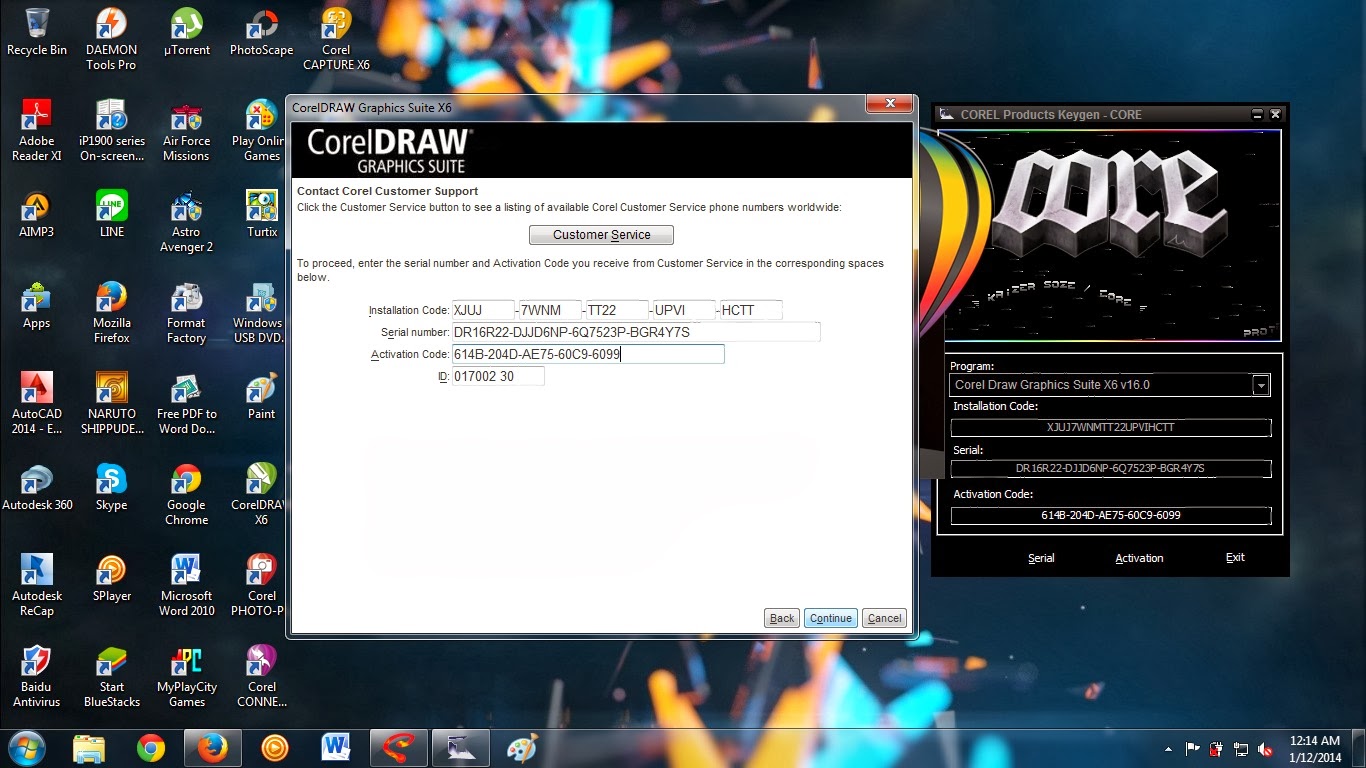Open Autodesk 360 desktop icon
Viewport: 1366px width, 768px height.
tap(37, 487)
